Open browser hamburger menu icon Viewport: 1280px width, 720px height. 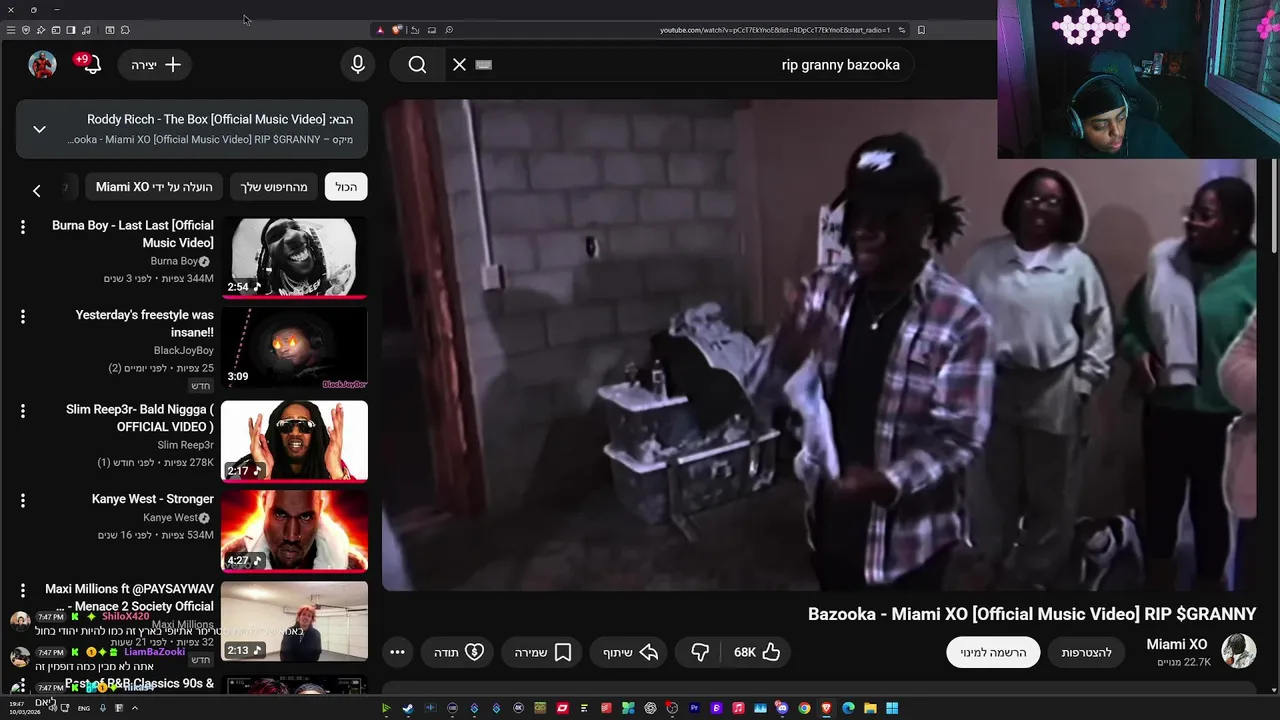pyautogui.click(x=11, y=30)
